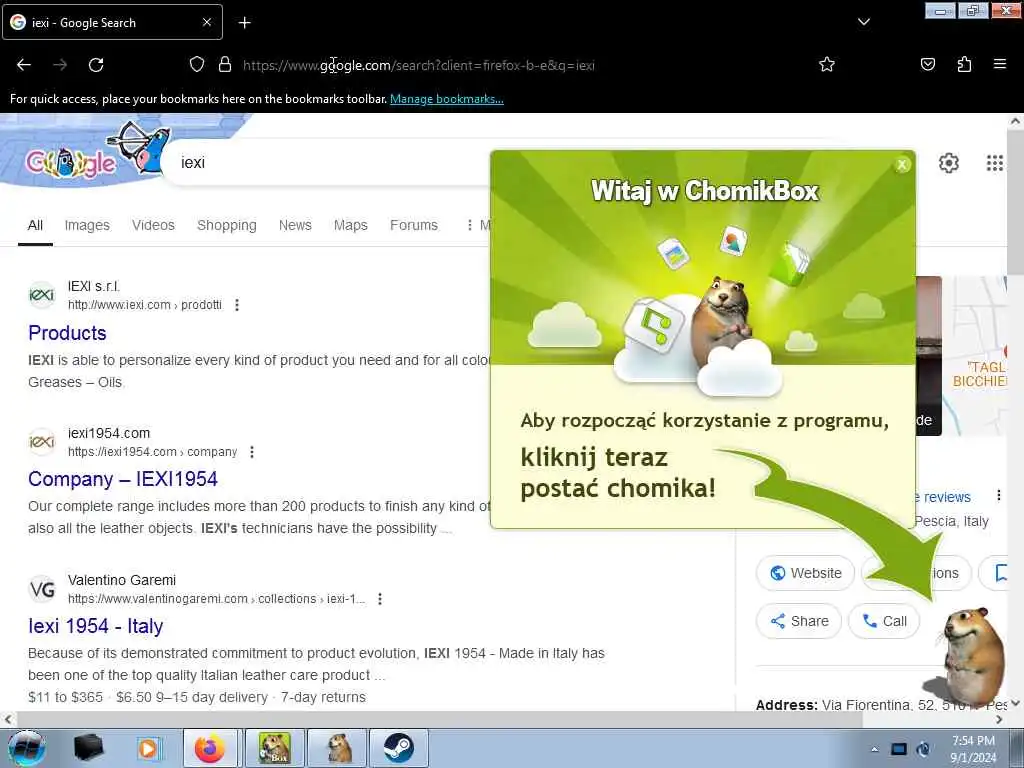Open the reviews link in knowledge panel
This screenshot has height=768, width=1024.
[942, 498]
